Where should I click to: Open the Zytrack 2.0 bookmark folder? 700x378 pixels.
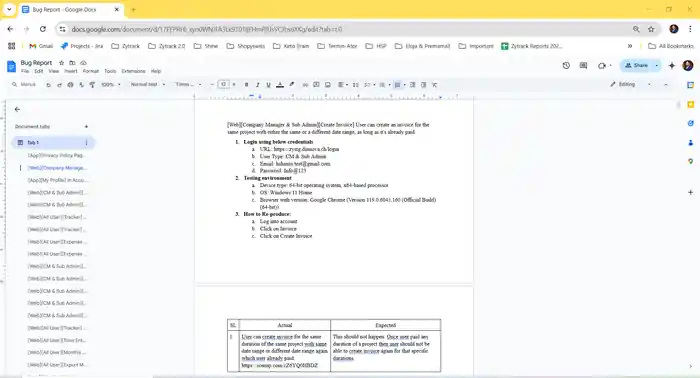[167, 46]
